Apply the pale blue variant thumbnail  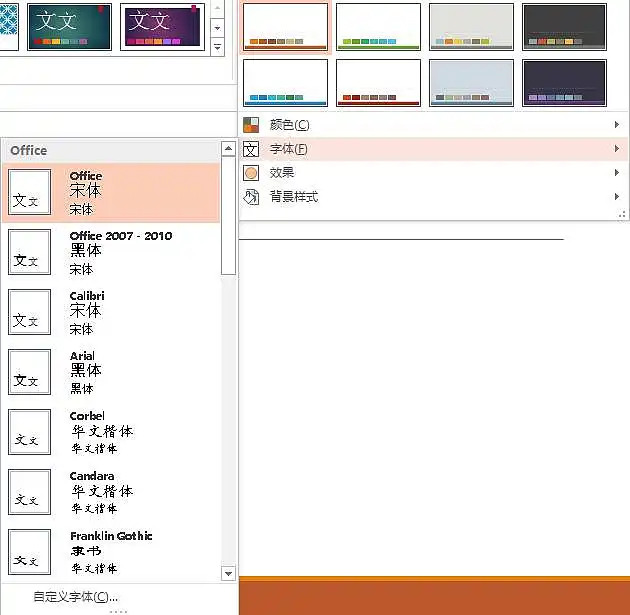point(471,83)
